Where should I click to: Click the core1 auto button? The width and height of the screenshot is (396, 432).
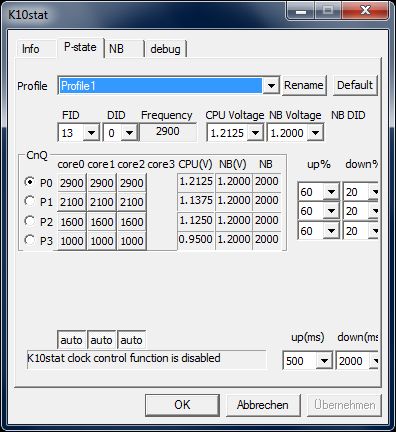point(102,340)
